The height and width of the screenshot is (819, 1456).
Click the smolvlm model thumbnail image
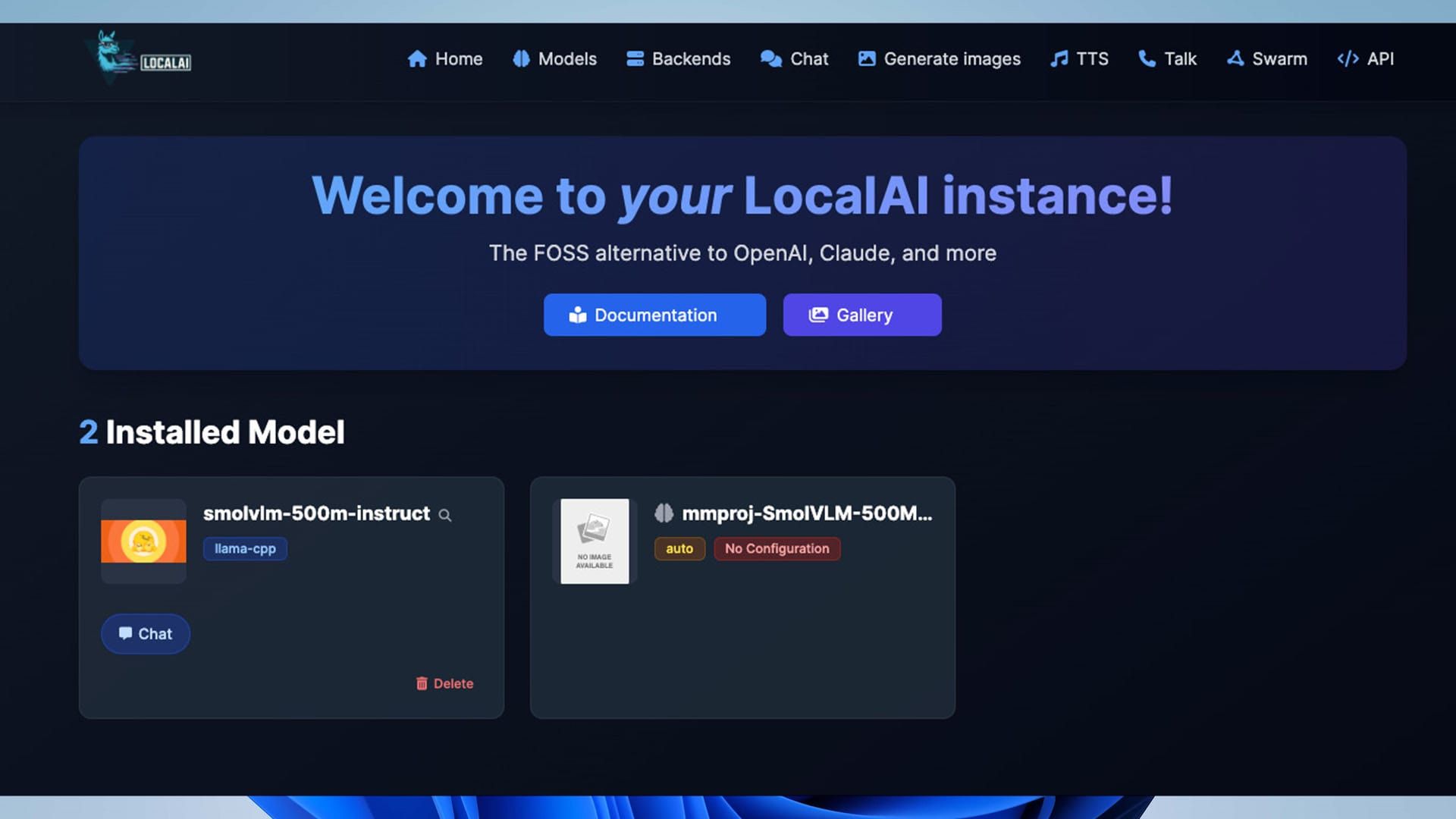click(143, 541)
